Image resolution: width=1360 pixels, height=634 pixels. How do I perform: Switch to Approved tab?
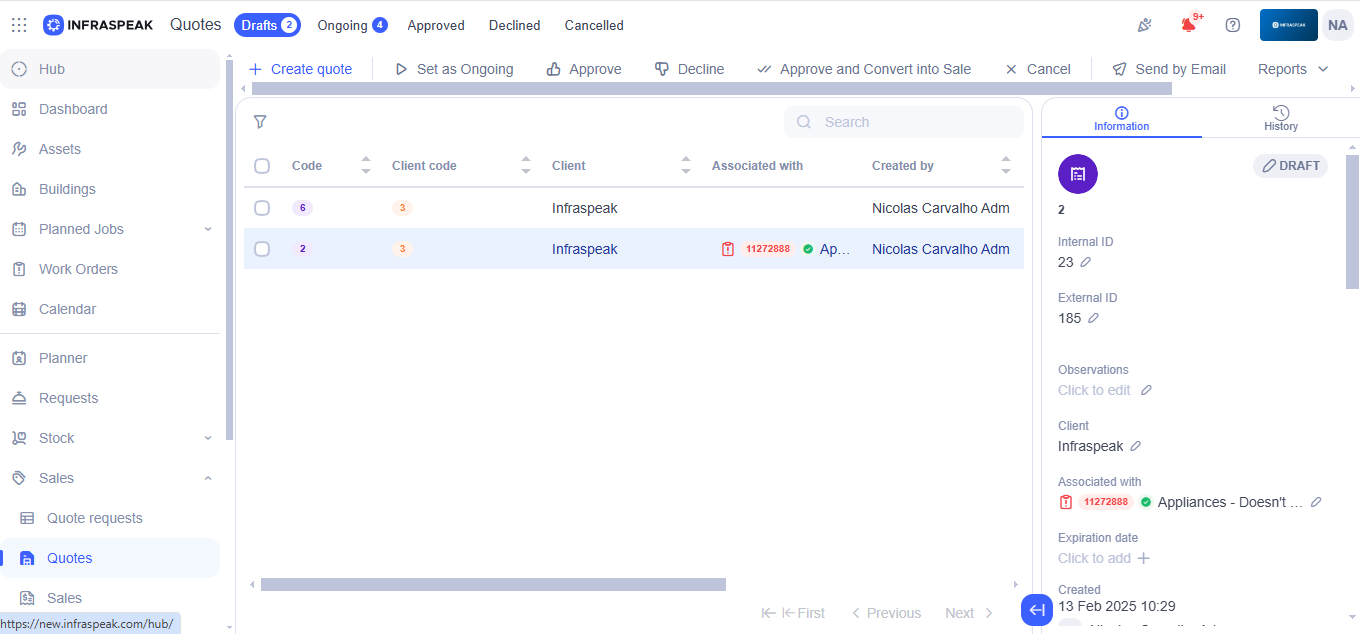pos(436,25)
